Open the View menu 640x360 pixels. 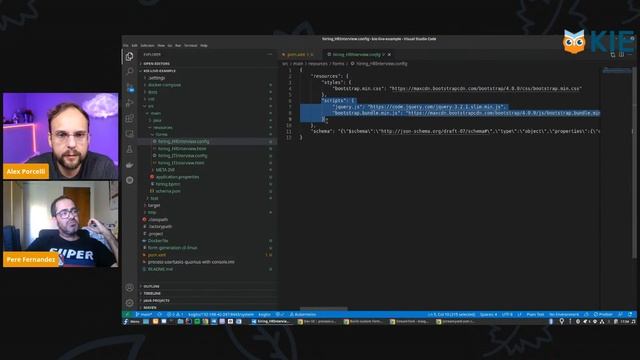coord(161,46)
